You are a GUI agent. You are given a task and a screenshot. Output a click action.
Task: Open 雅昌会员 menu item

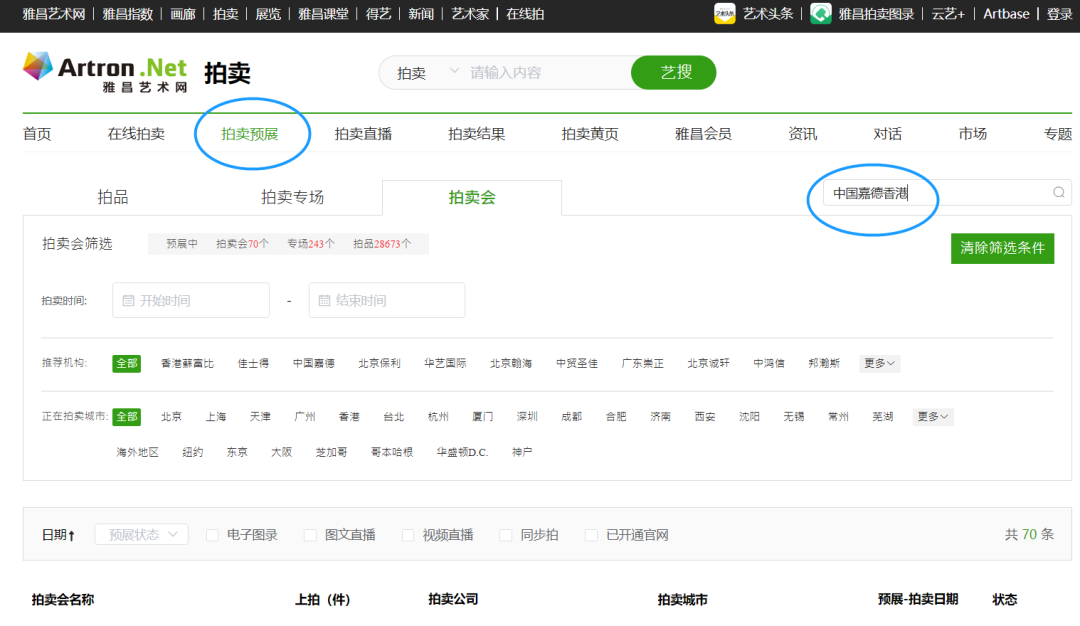(703, 134)
